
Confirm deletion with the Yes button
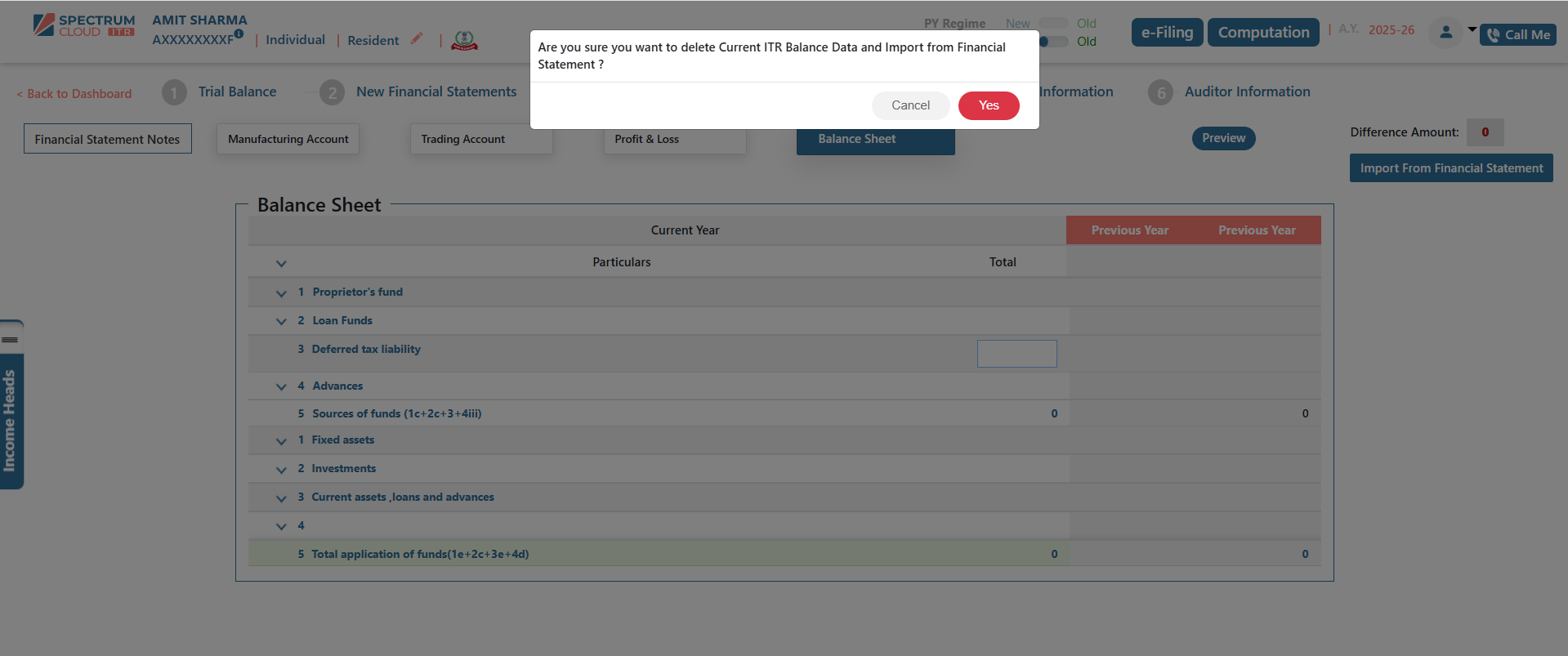pyautogui.click(x=988, y=105)
